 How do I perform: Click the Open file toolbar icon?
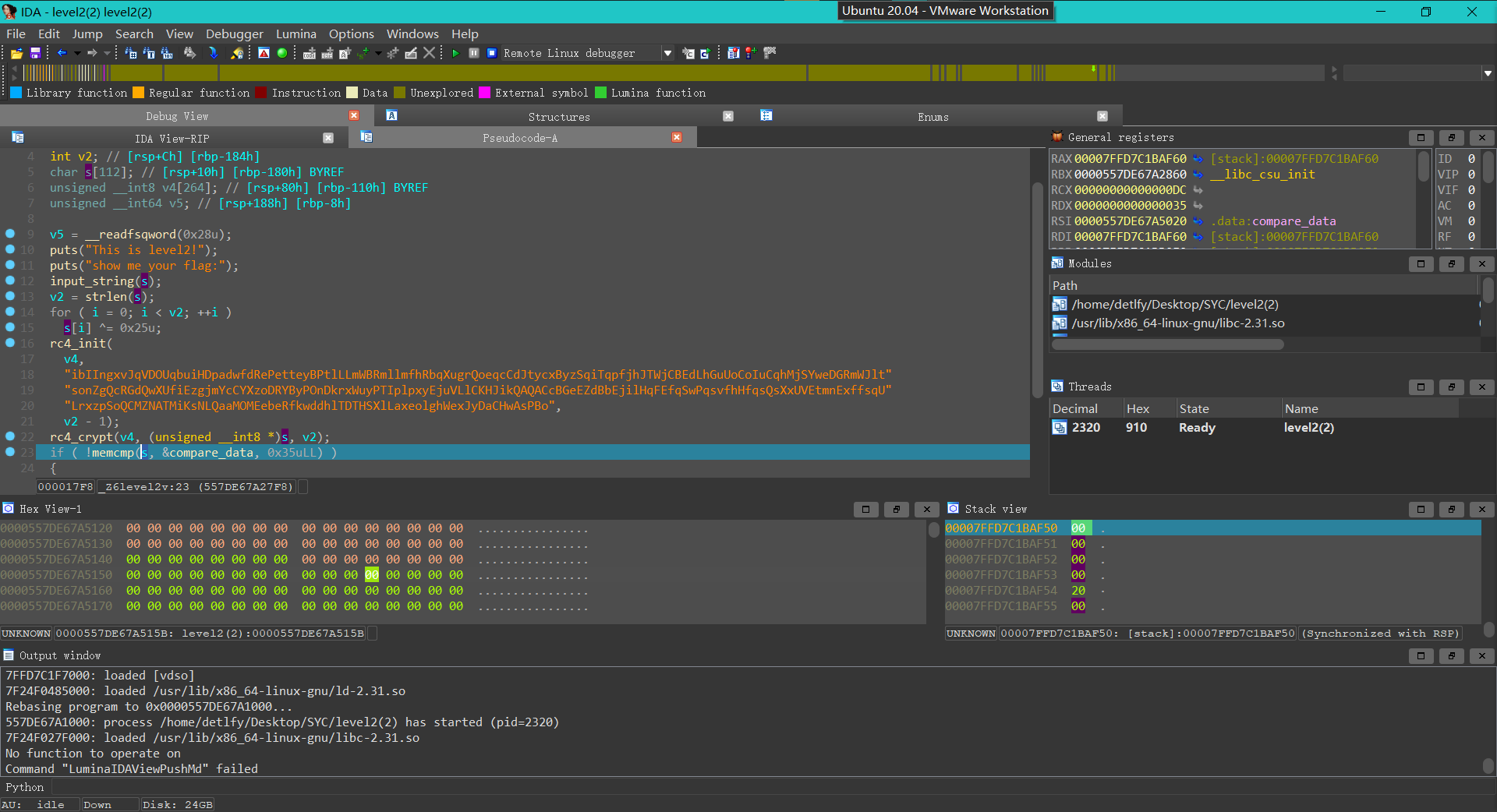[x=16, y=53]
